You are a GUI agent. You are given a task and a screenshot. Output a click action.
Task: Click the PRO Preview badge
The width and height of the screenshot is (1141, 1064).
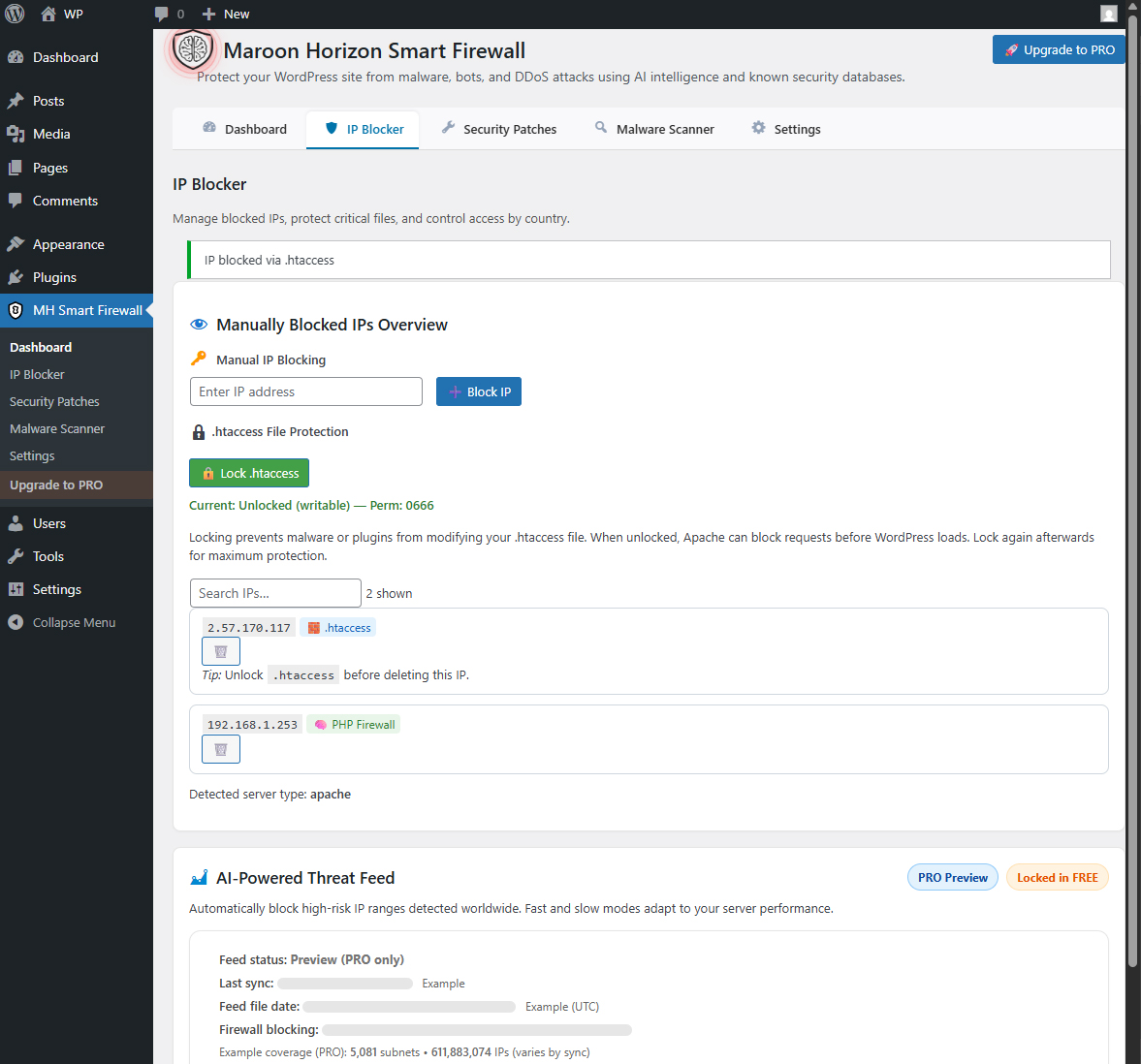pyautogui.click(x=953, y=877)
